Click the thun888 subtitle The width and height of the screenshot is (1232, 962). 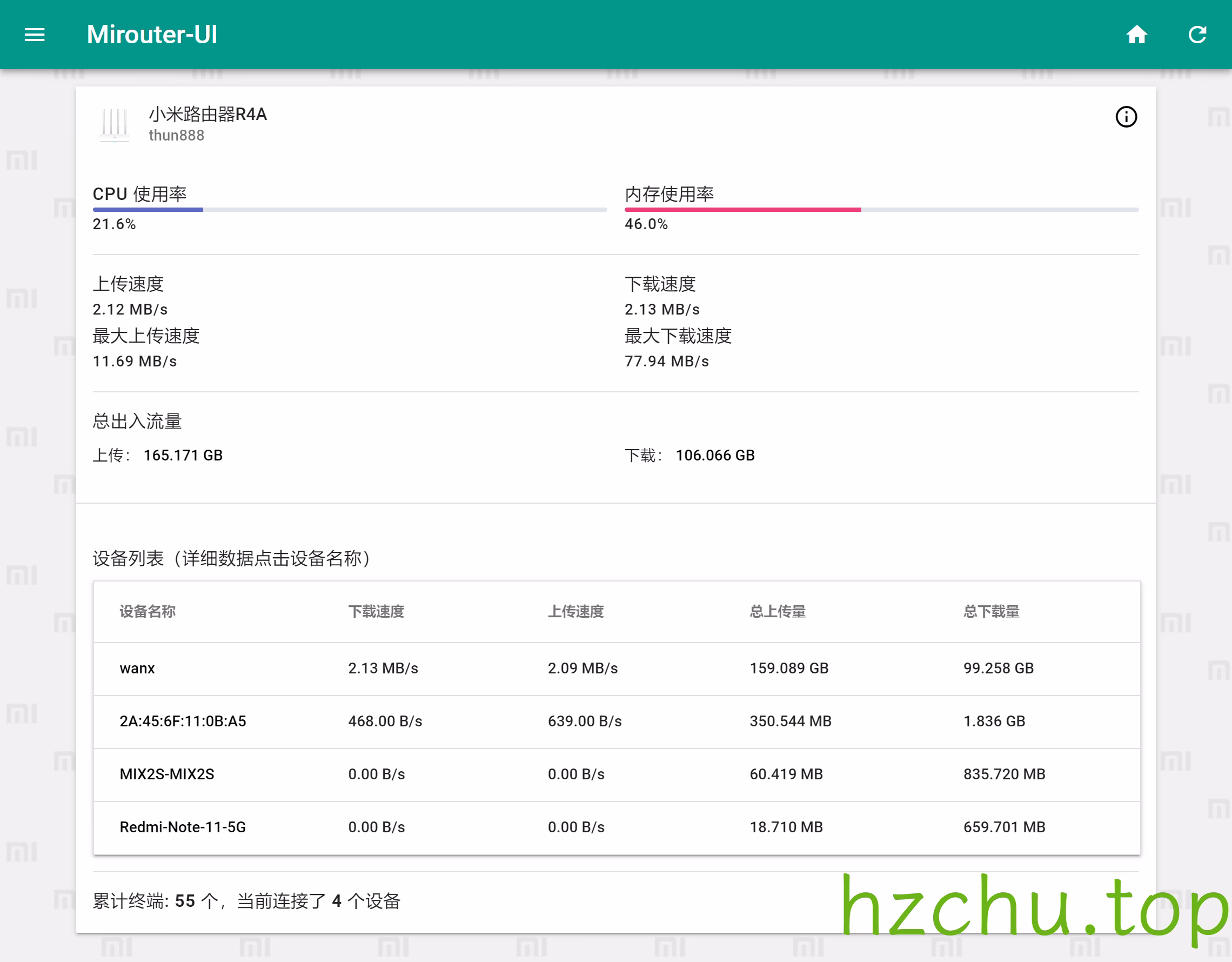(x=176, y=136)
